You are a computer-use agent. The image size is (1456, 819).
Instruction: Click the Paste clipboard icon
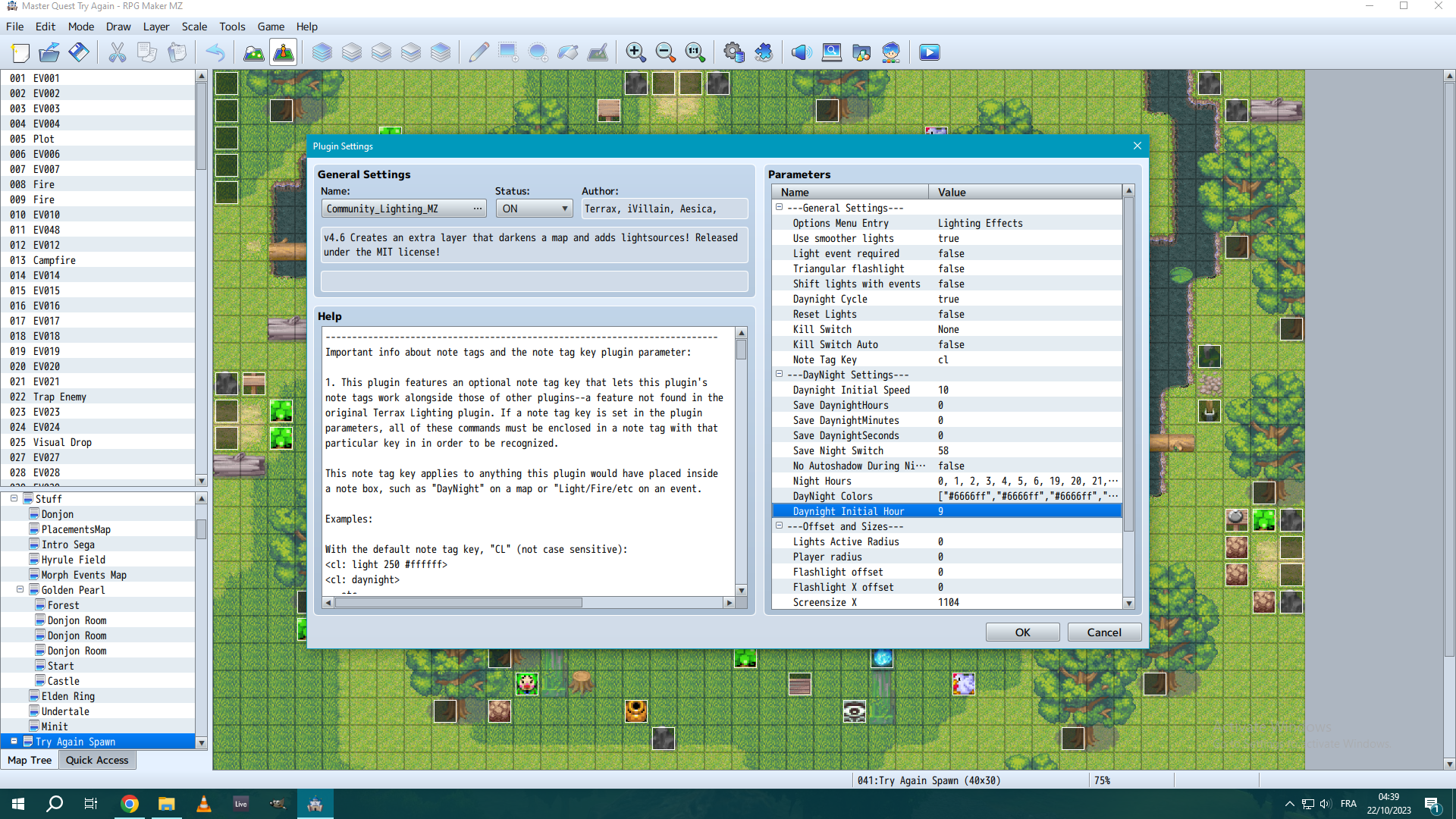(177, 52)
